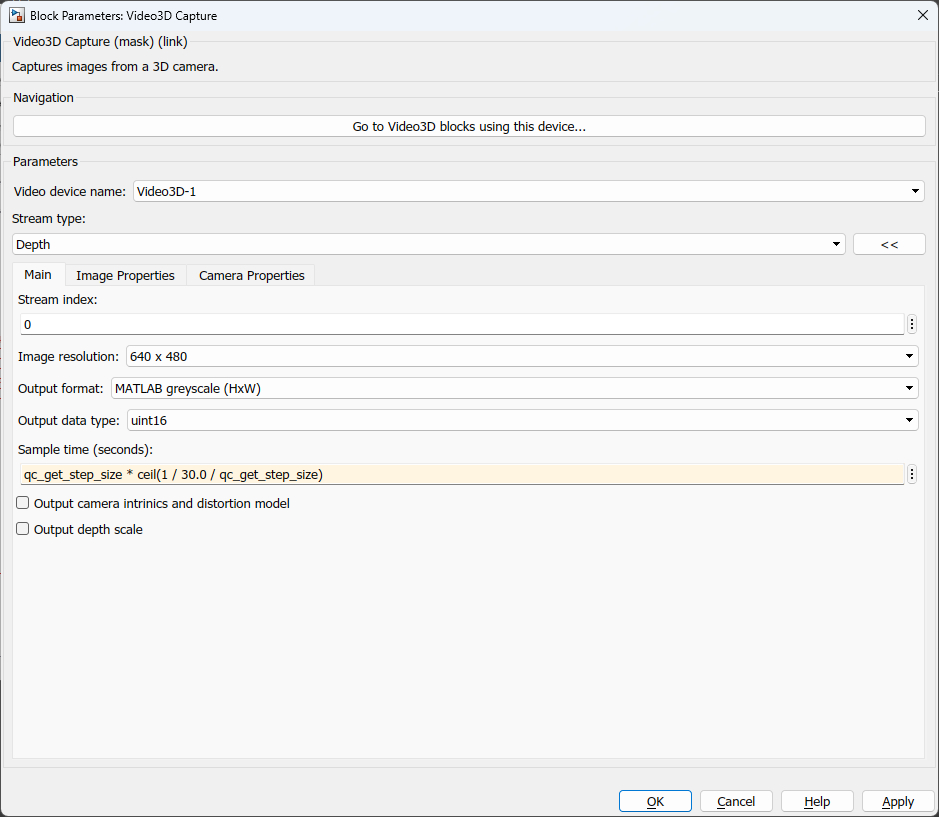
Task: Click the Video3D block icon in title bar
Action: 16,15
